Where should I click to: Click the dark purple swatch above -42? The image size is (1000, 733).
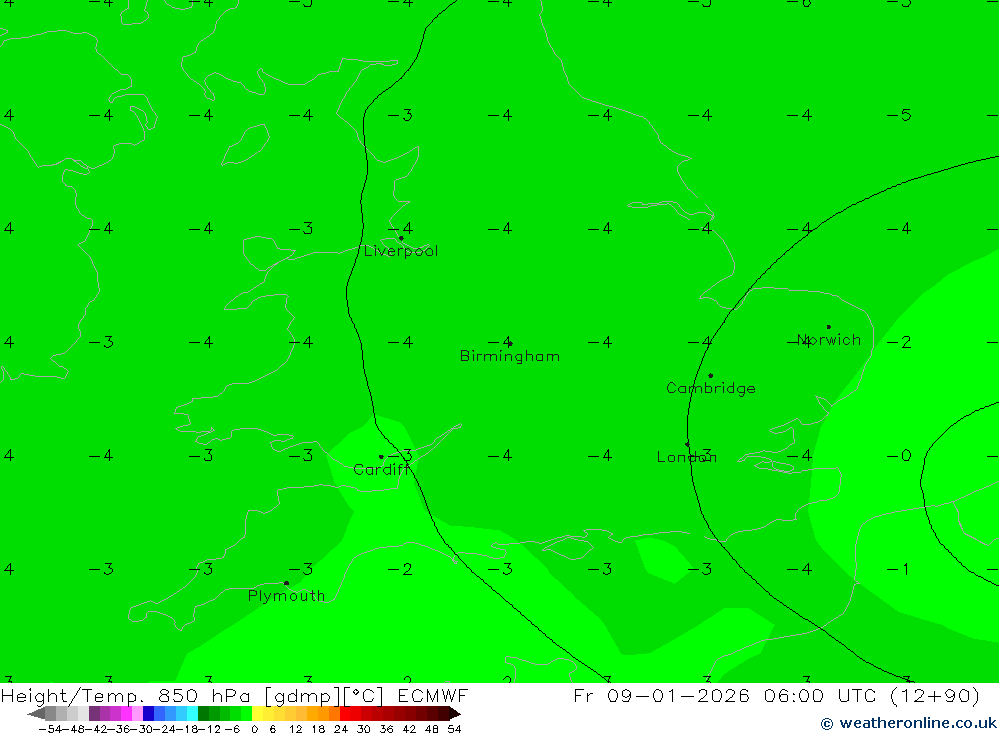pos(94,713)
